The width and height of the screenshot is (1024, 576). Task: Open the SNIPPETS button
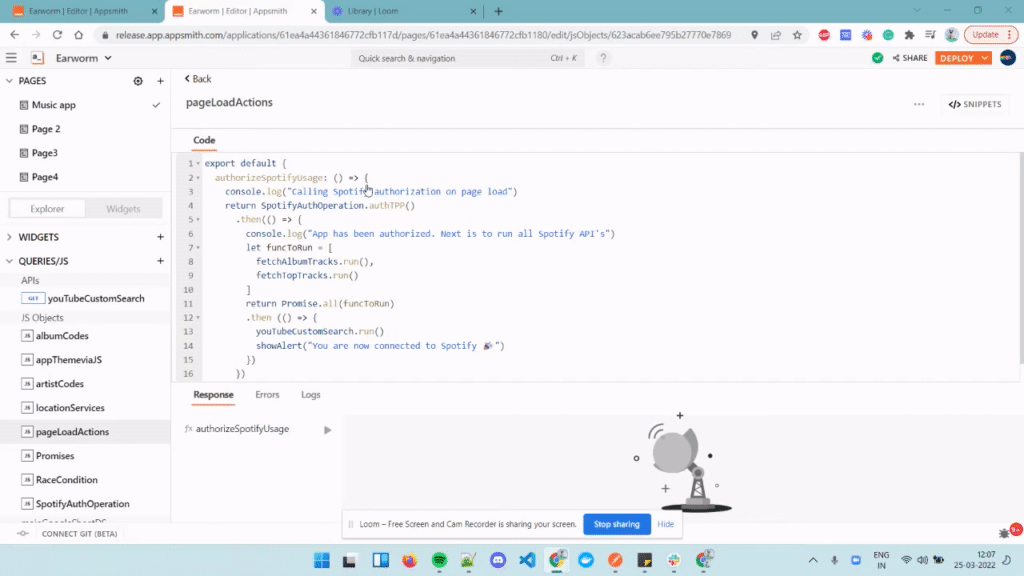pos(975,104)
